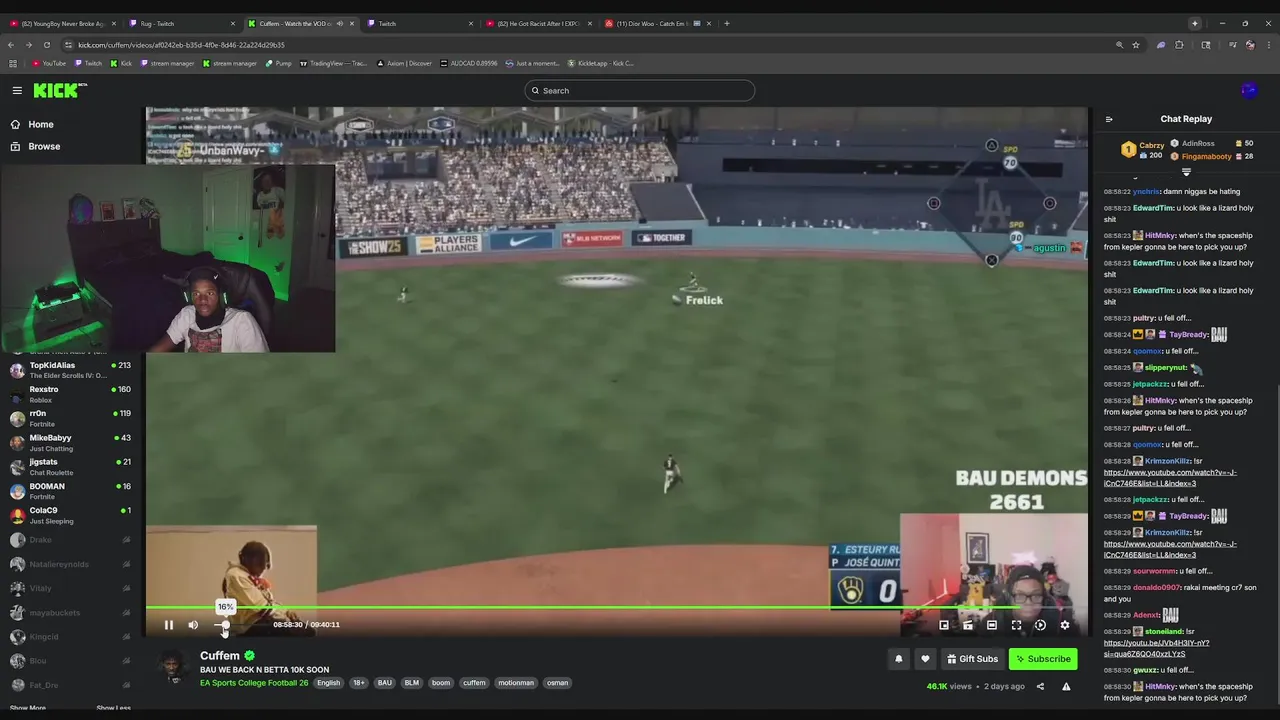
Task: Select the boom tag
Action: [x=441, y=683]
